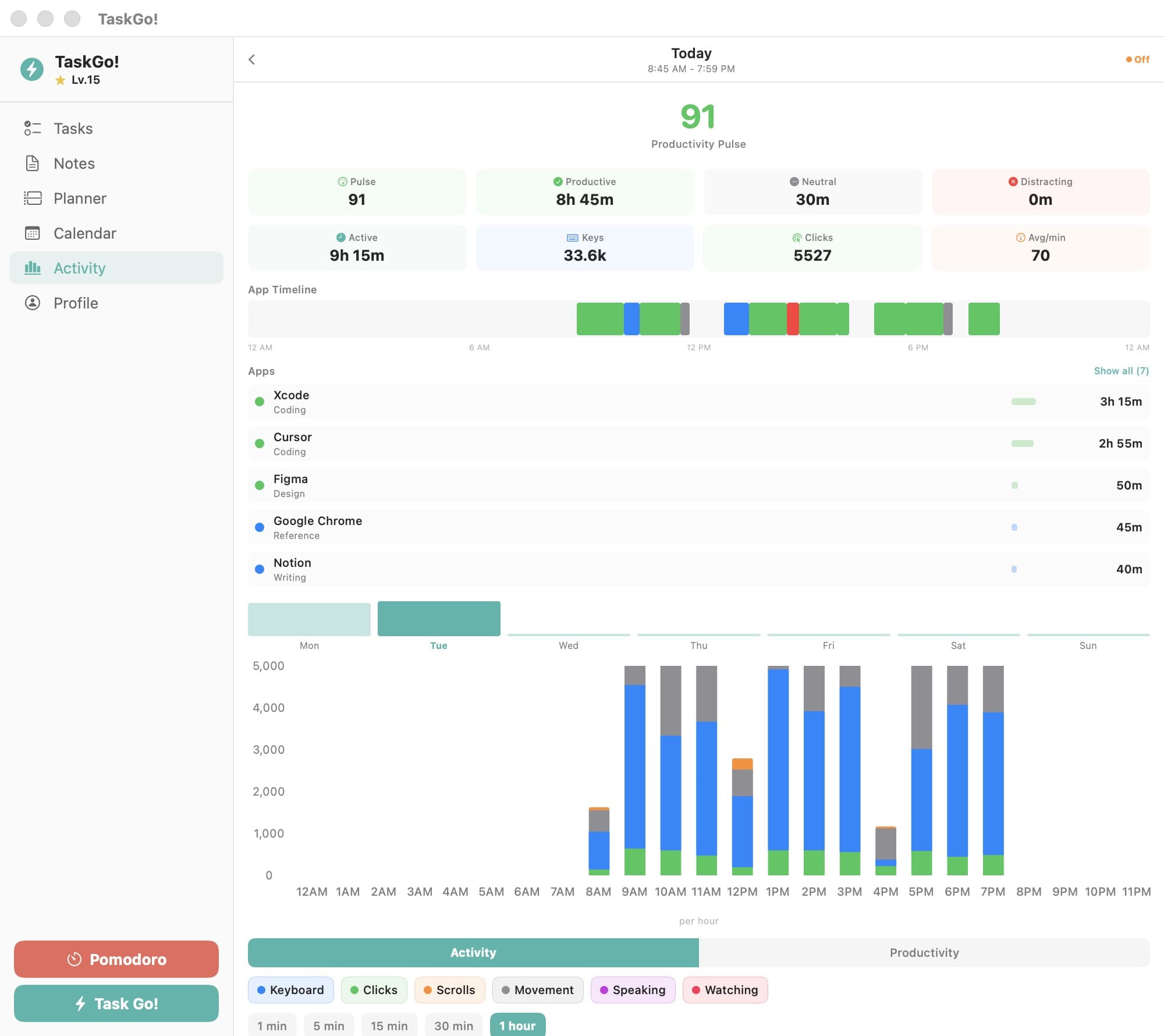Toggle the Clicks series filter chip
Screen dimensions: 1164x1036
374,990
